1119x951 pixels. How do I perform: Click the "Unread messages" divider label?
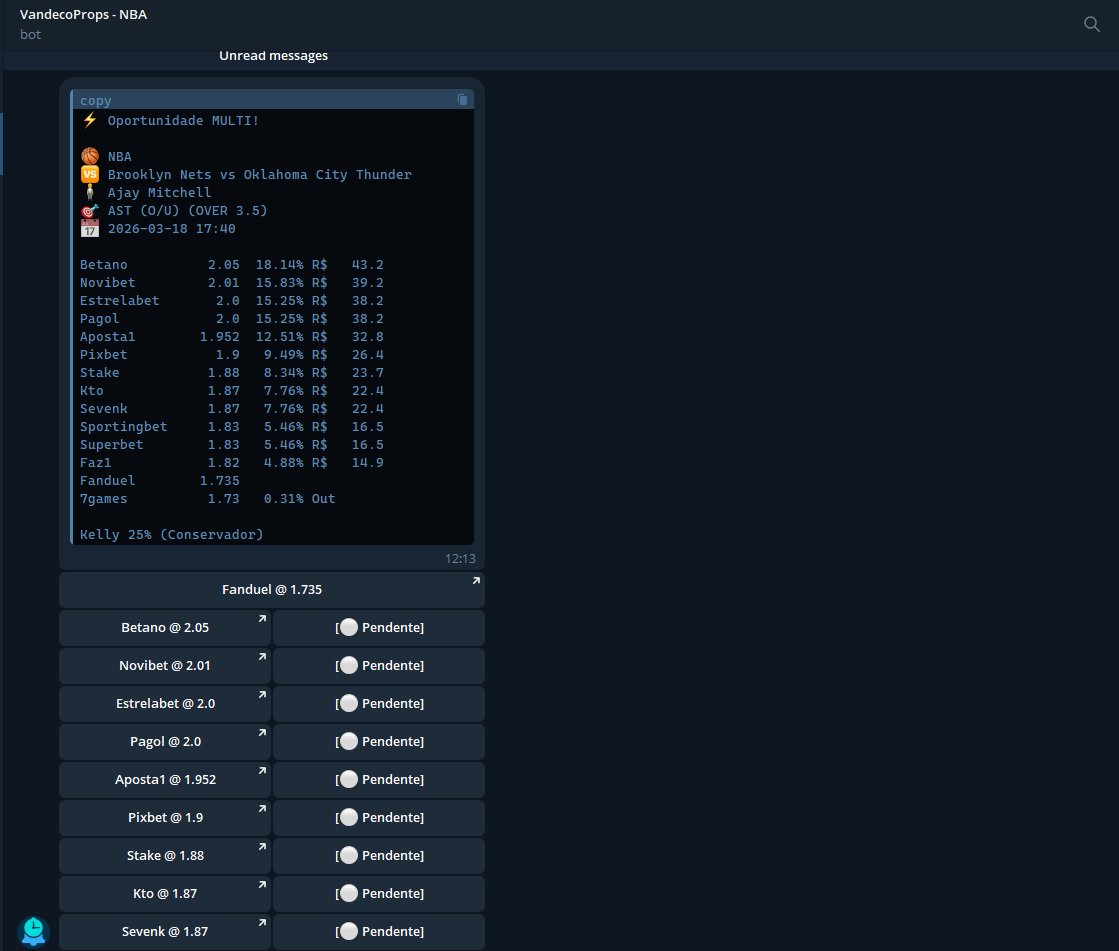coord(273,56)
